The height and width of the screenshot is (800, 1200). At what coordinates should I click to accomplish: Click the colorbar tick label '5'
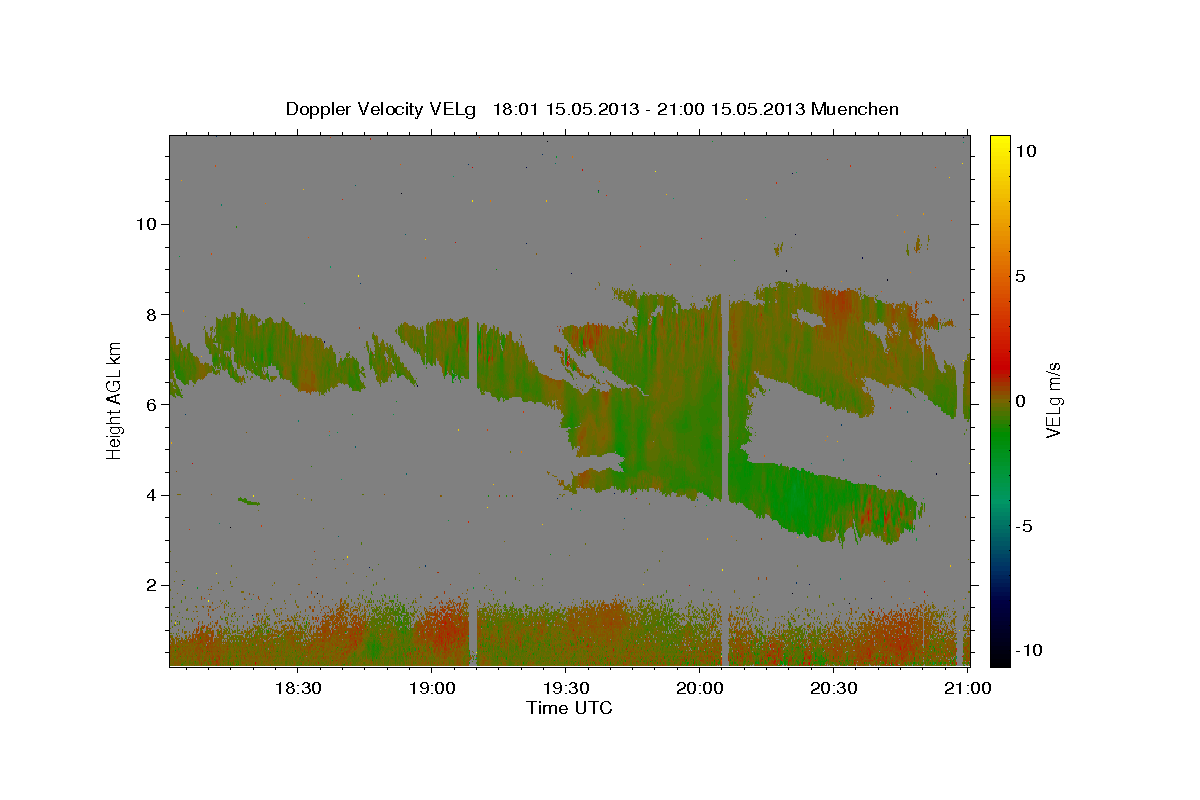click(1021, 276)
